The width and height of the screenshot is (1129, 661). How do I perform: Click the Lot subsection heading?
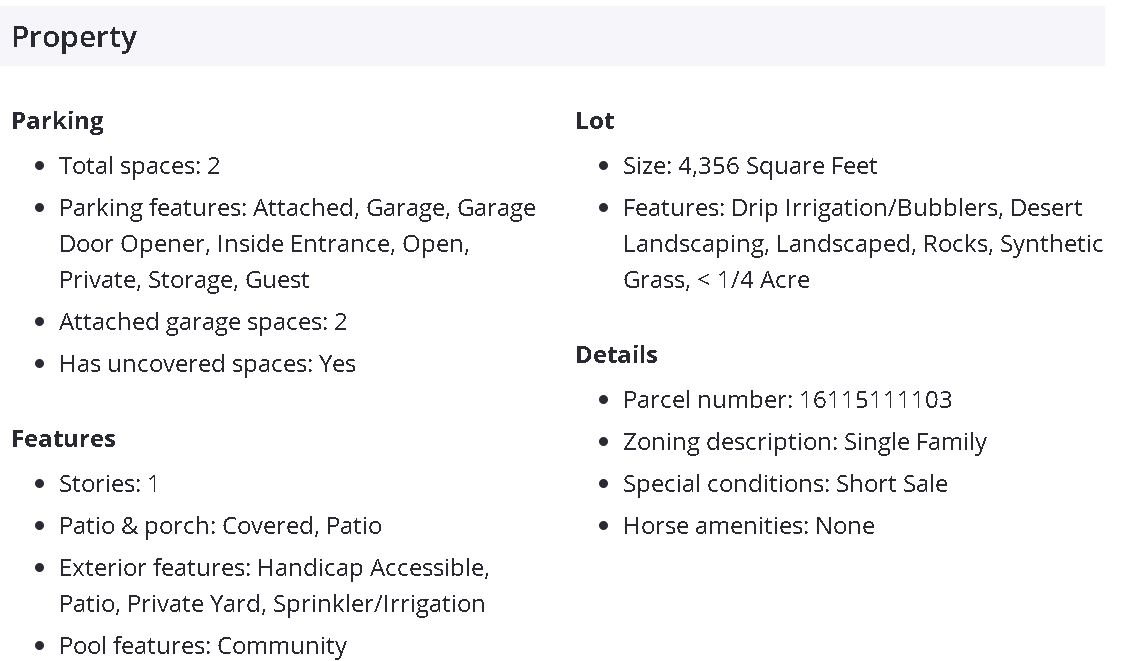pyautogui.click(x=595, y=121)
